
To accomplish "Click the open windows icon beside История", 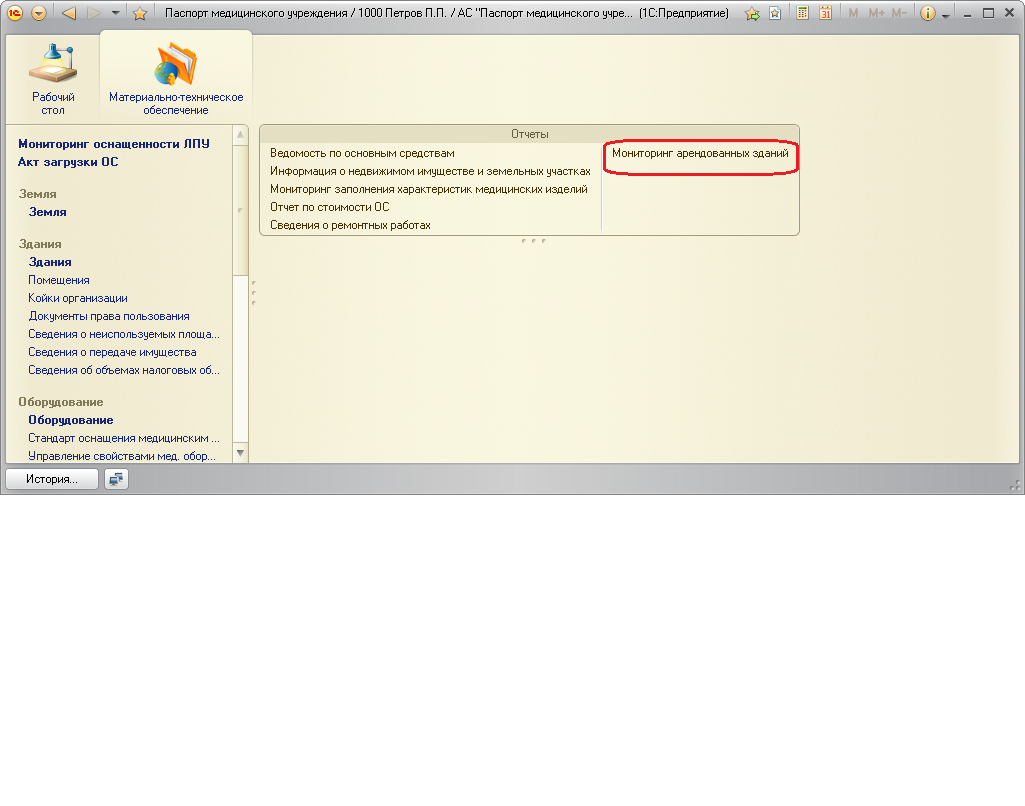I will coord(116,479).
